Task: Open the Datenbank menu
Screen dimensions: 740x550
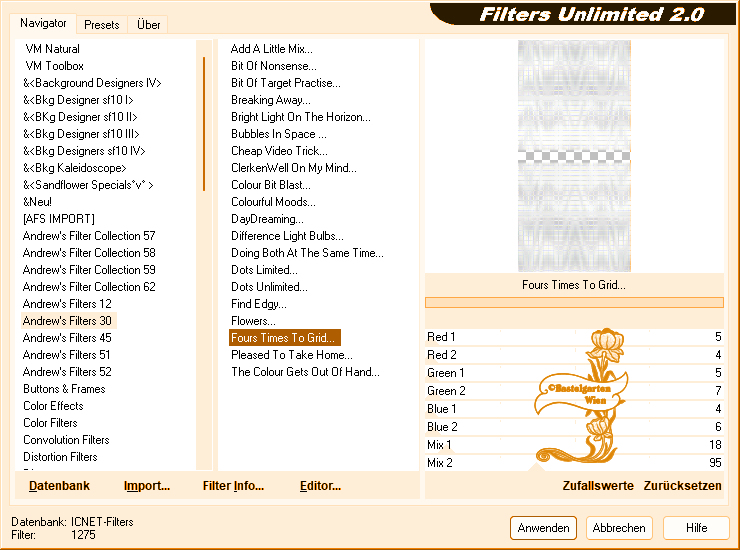Action: (59, 485)
